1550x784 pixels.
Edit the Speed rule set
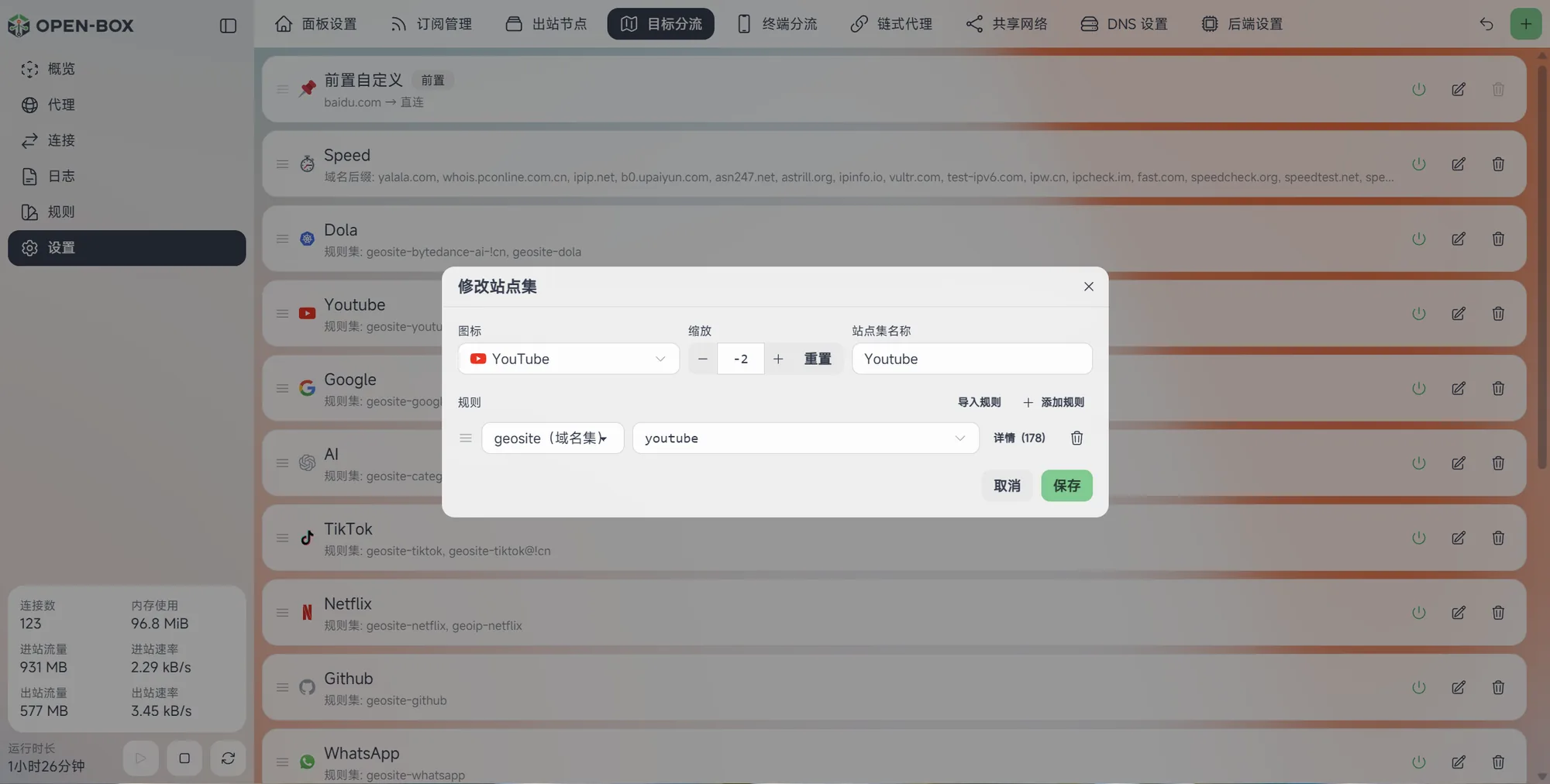pyautogui.click(x=1459, y=164)
